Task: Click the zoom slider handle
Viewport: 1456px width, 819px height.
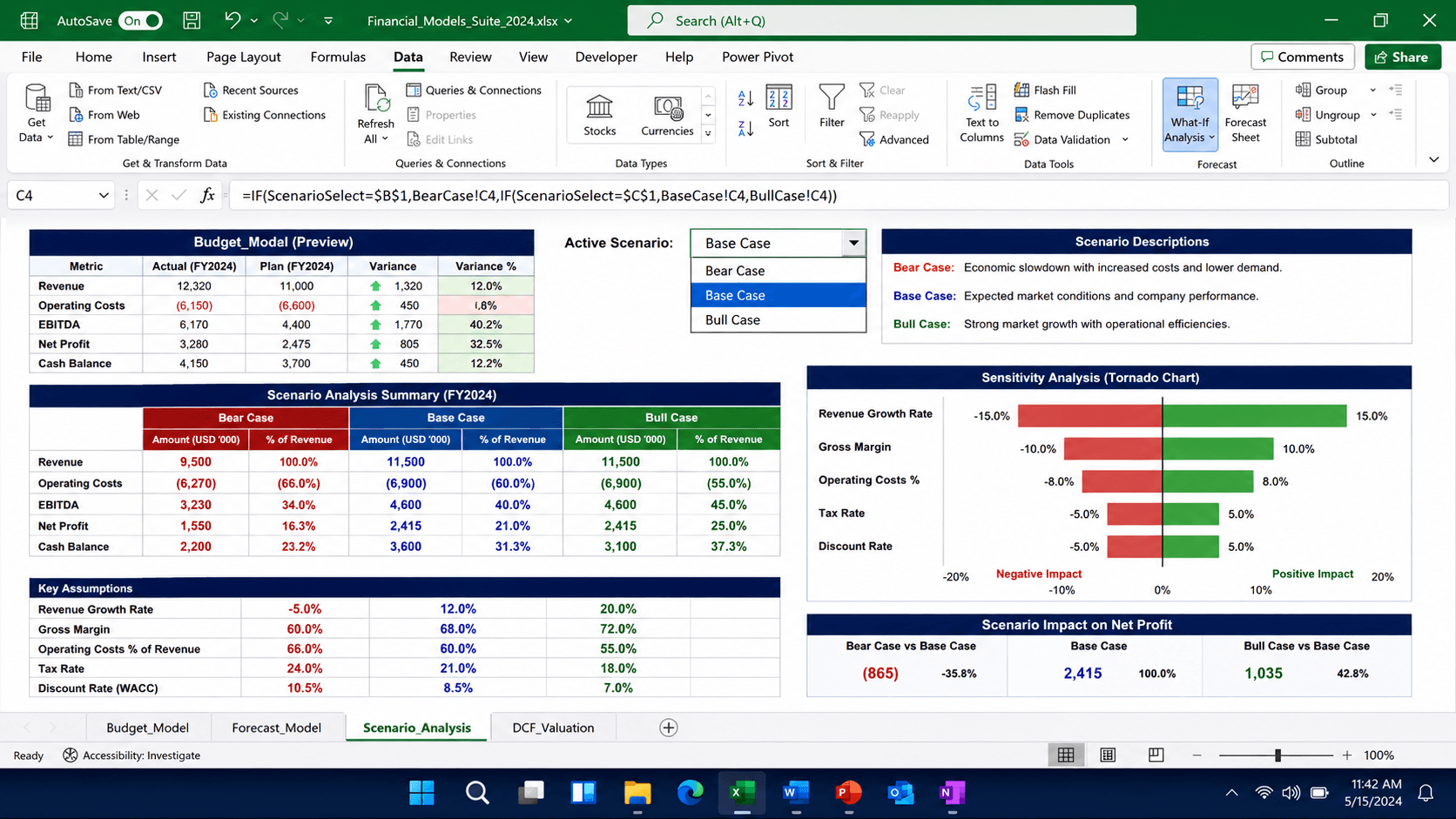Action: click(1277, 755)
